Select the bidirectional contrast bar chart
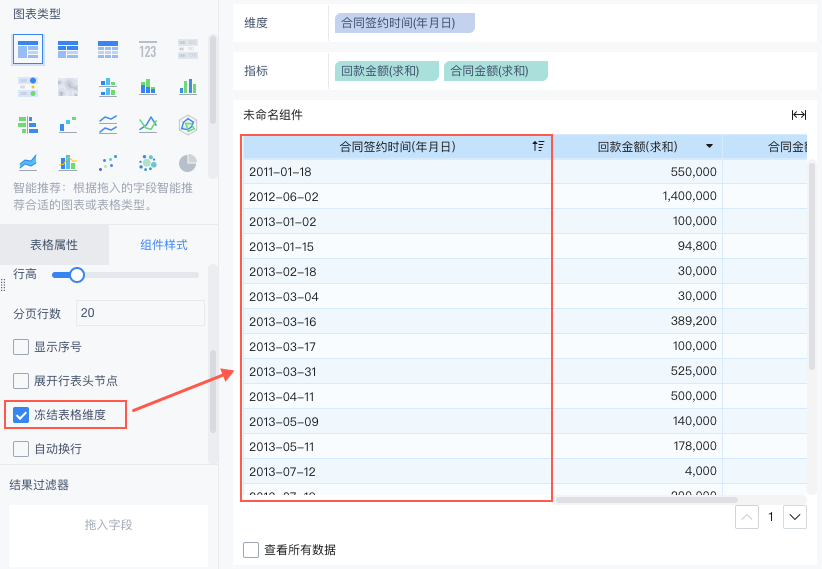 point(28,125)
